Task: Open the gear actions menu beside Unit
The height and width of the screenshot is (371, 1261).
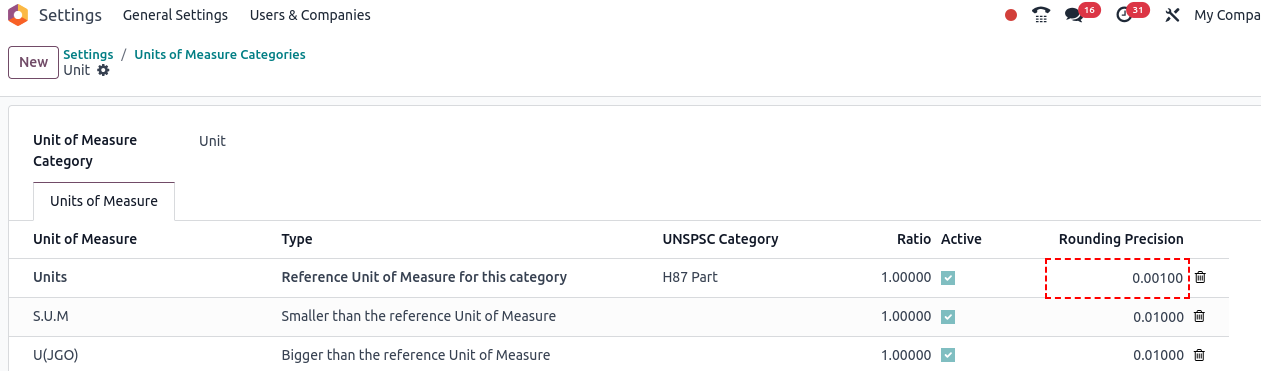Action: point(103,71)
